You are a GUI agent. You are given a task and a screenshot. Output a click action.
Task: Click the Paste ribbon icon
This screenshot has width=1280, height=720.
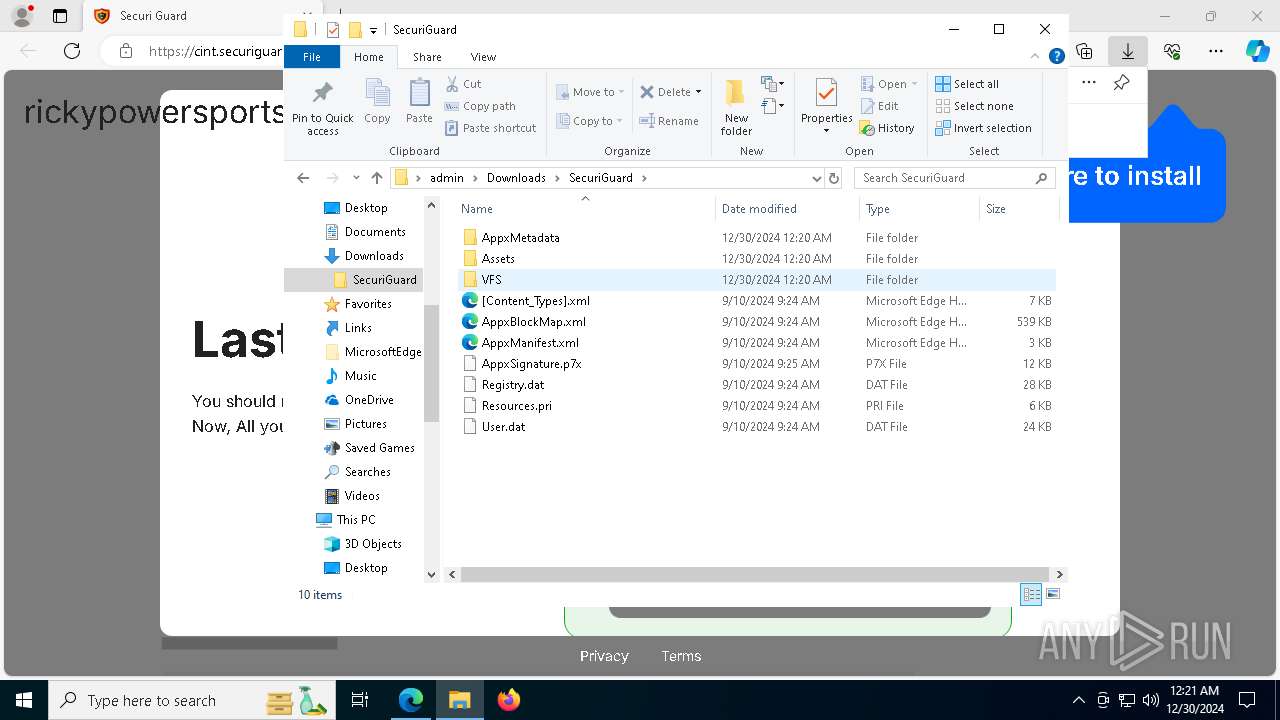[419, 102]
